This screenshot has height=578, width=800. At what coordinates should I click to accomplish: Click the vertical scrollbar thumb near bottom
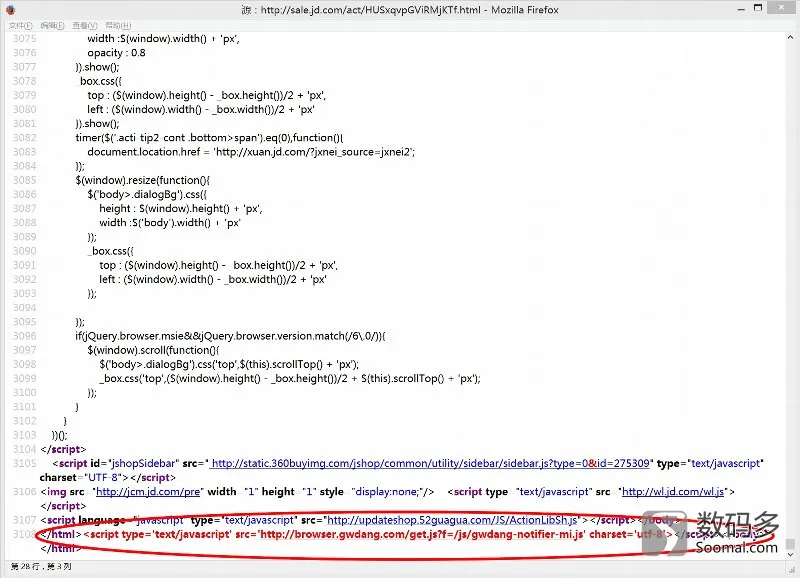[790, 543]
